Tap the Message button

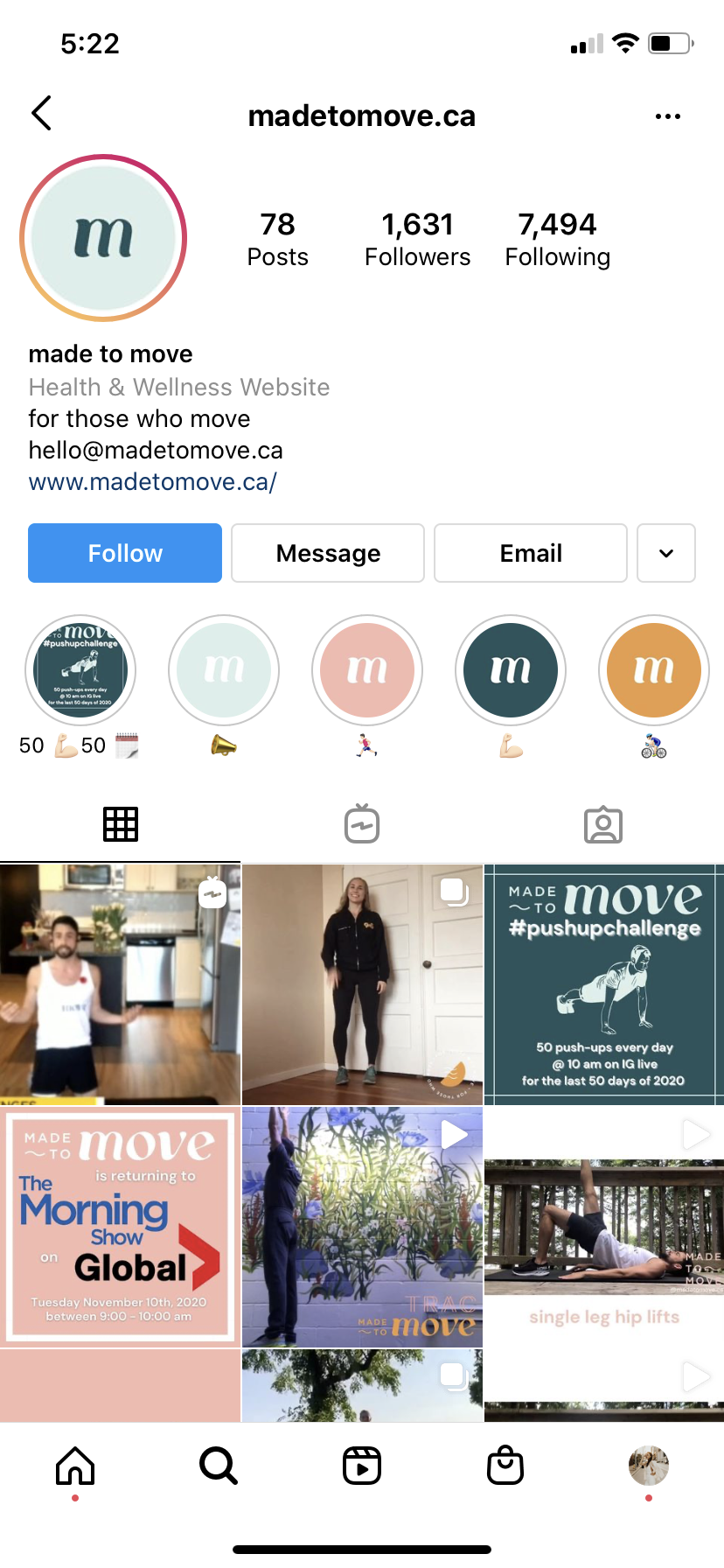pyautogui.click(x=328, y=553)
